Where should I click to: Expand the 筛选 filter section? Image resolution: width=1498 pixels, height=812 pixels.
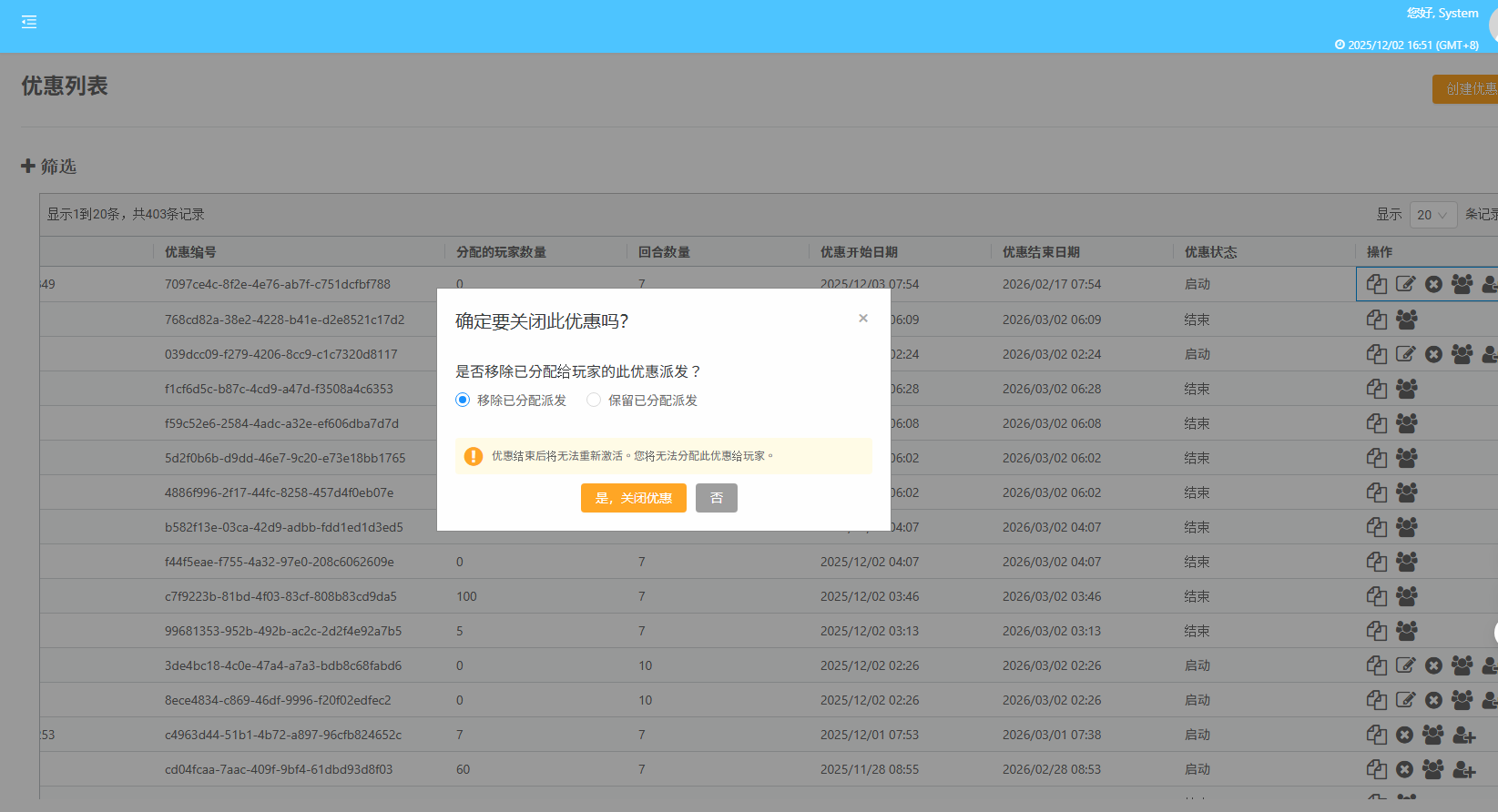click(x=49, y=167)
